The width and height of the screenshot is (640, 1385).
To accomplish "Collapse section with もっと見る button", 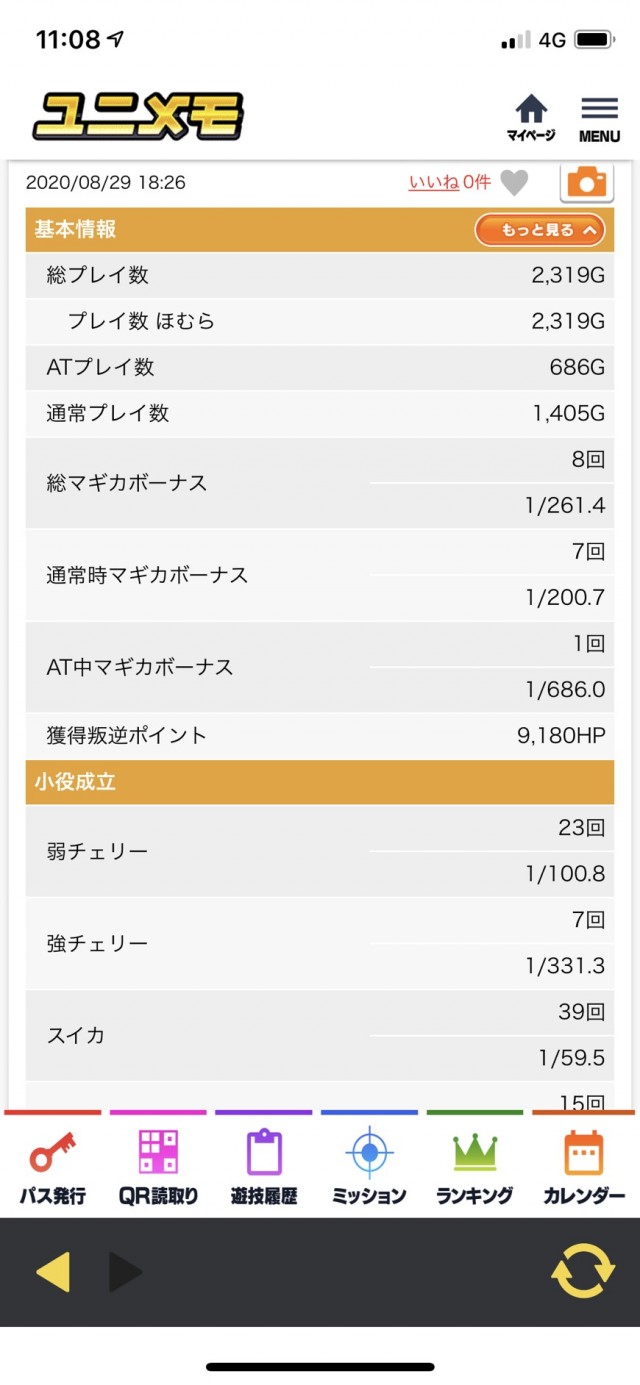I will pos(540,230).
